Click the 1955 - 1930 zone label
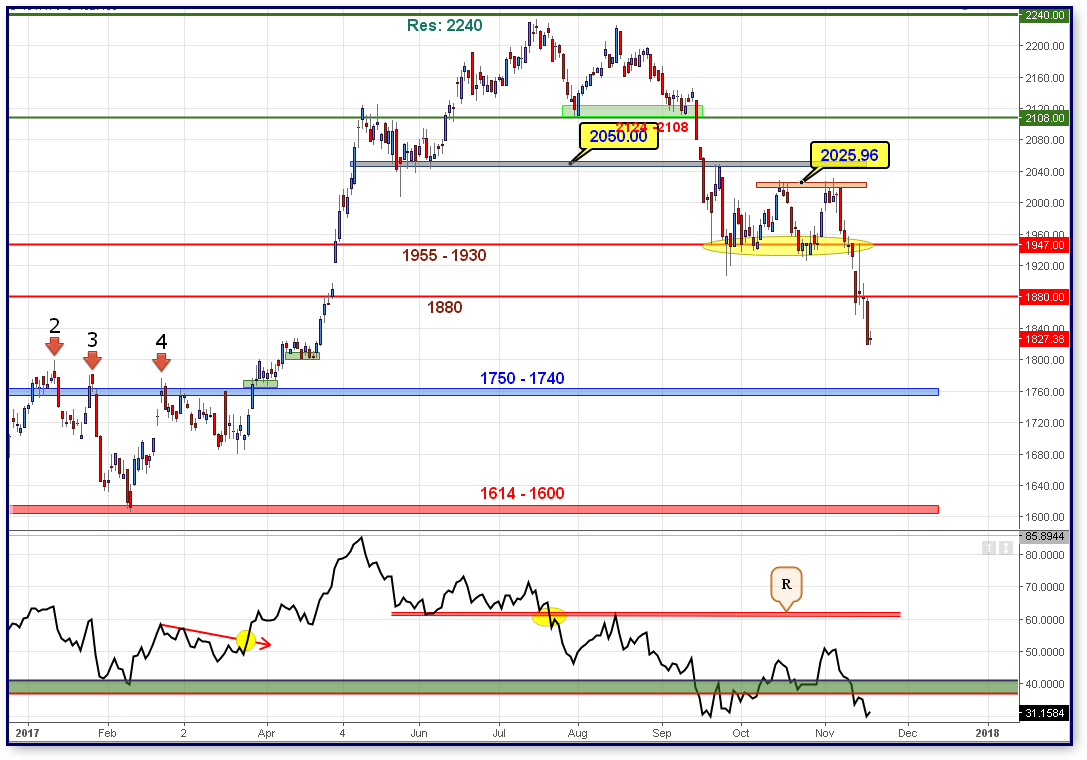The height and width of the screenshot is (760, 1087). (x=443, y=256)
